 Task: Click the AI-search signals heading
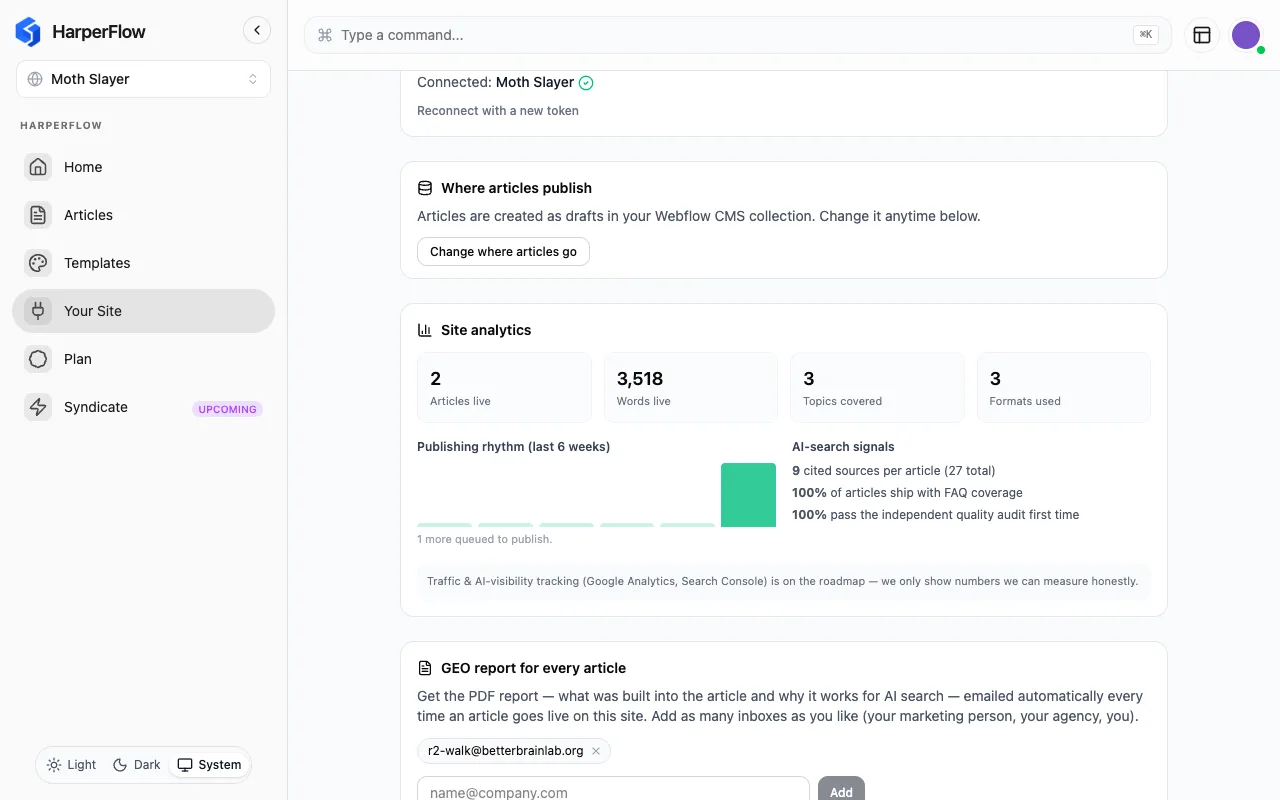coord(843,447)
